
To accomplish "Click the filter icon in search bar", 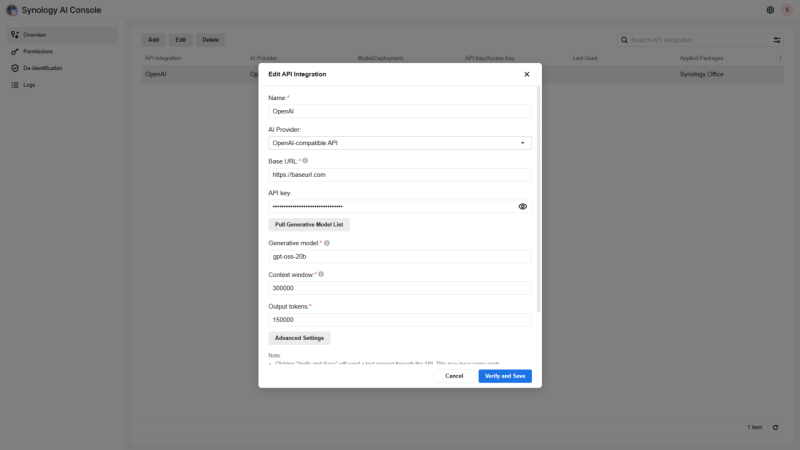I will (777, 40).
